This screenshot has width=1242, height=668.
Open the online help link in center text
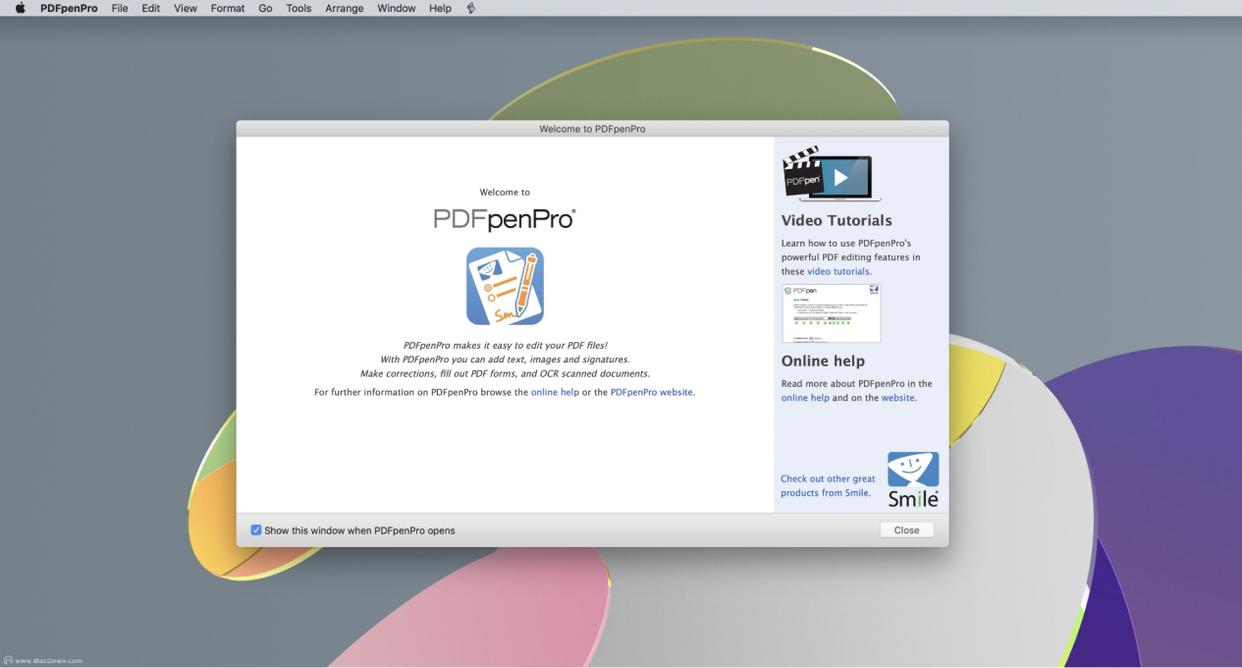pyautogui.click(x=554, y=392)
